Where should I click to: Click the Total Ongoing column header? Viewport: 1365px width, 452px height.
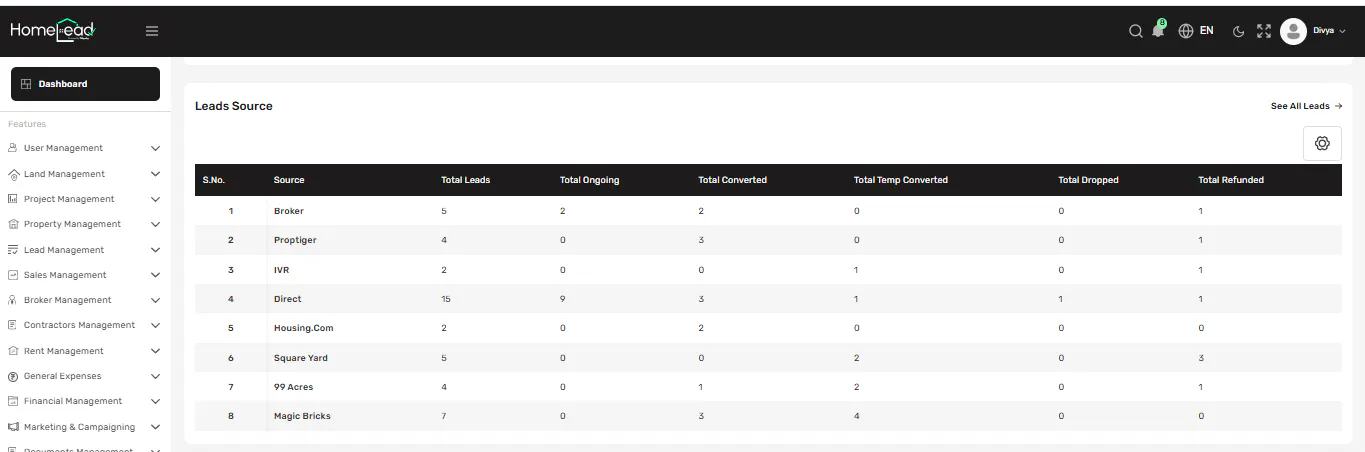tap(590, 180)
